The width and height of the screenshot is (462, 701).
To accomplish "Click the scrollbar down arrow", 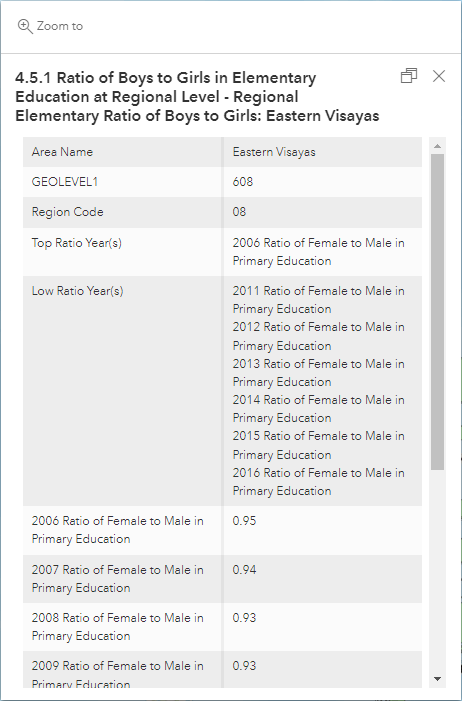I will 437,679.
